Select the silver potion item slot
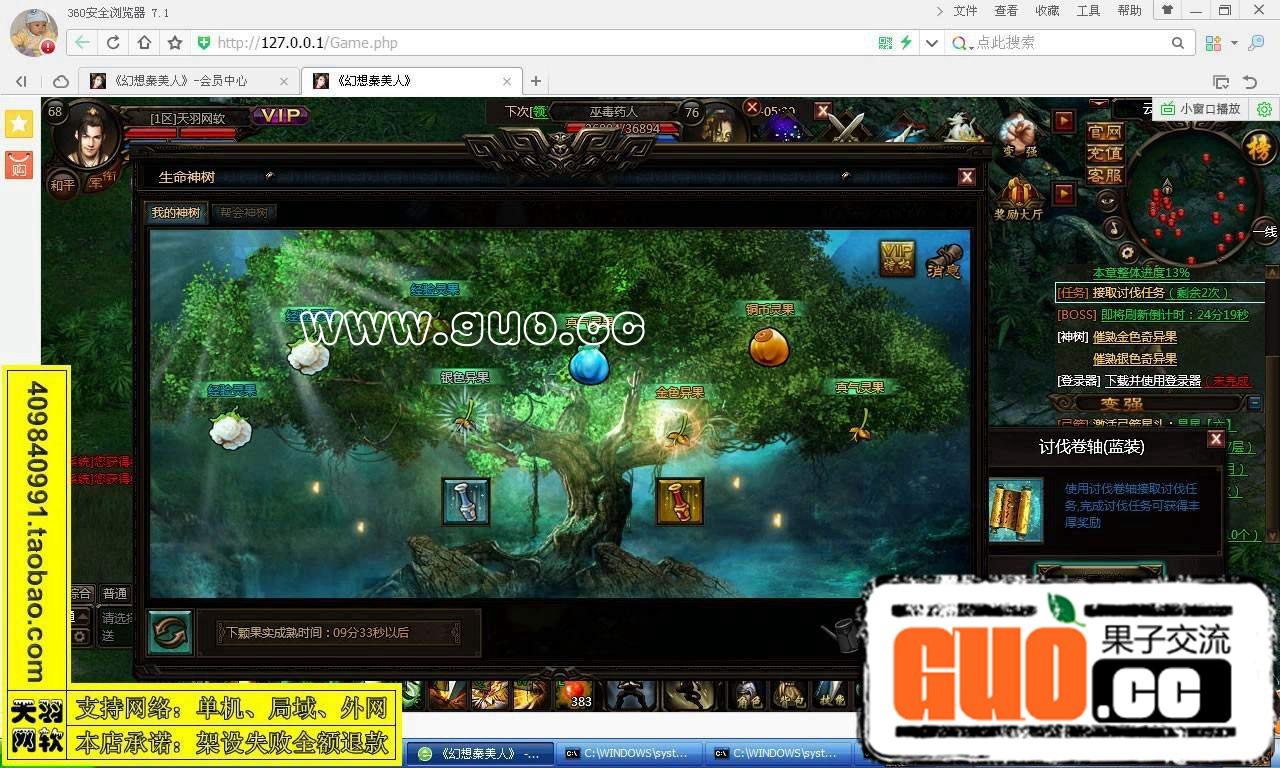1280x768 pixels. click(466, 502)
